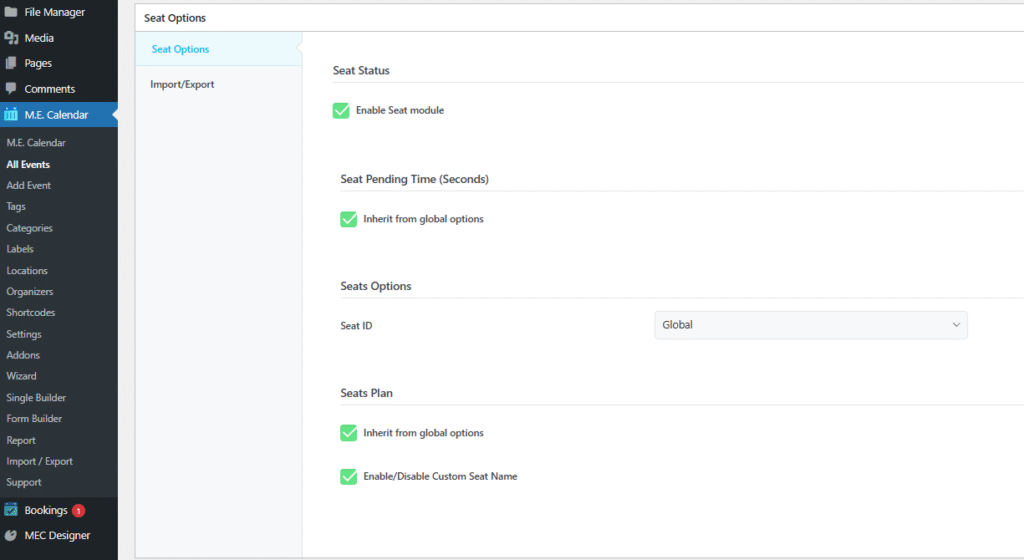
Task: Open Add Event in the sidebar
Action: coord(29,186)
